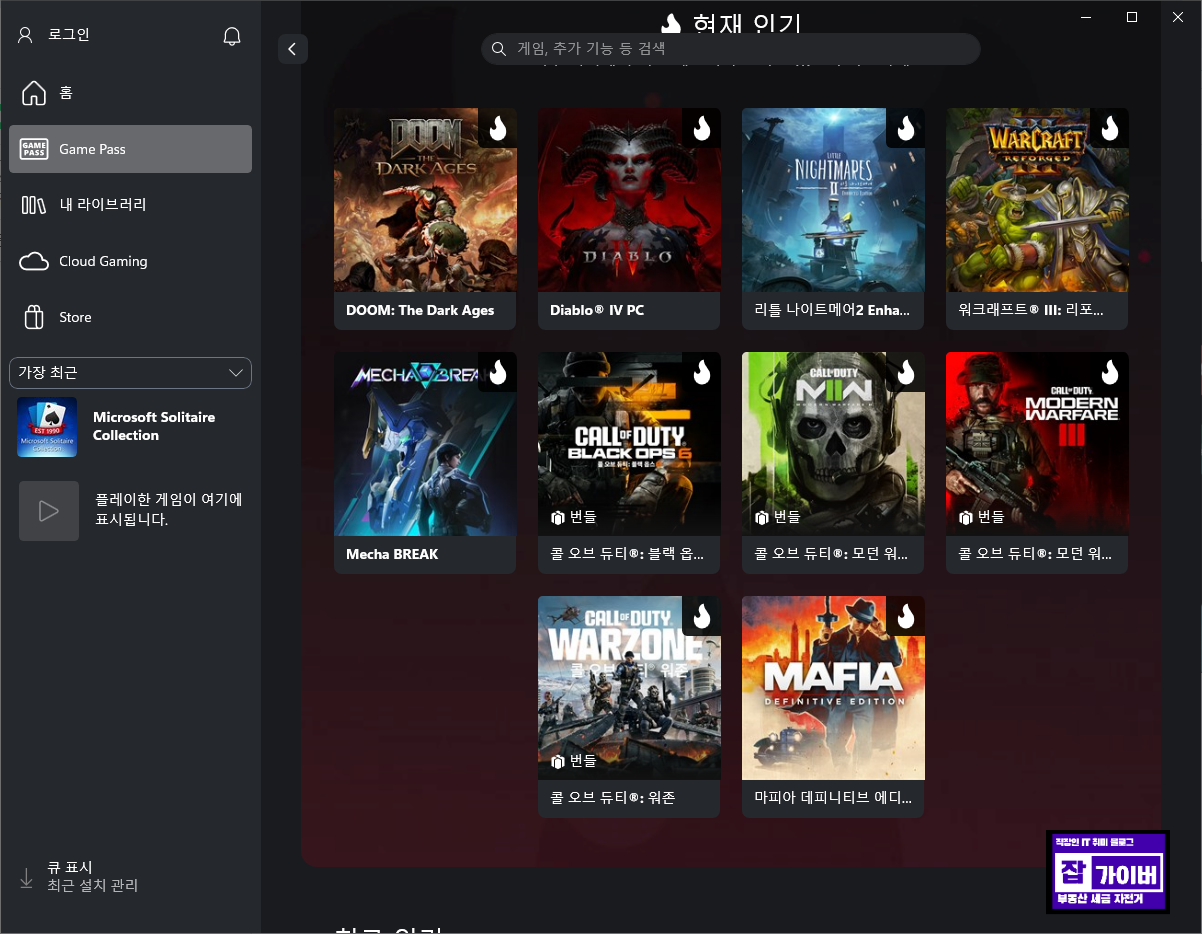Click the 'Diablo® IV PC' title text
The width and height of the screenshot is (1202, 934).
click(597, 310)
